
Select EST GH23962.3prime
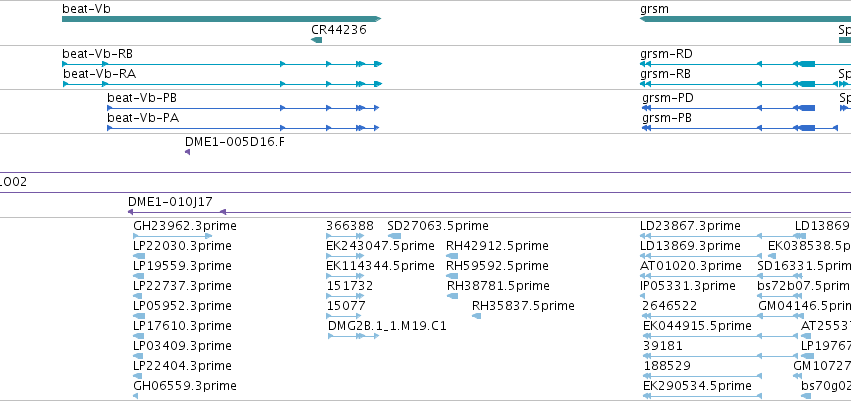click(173, 236)
